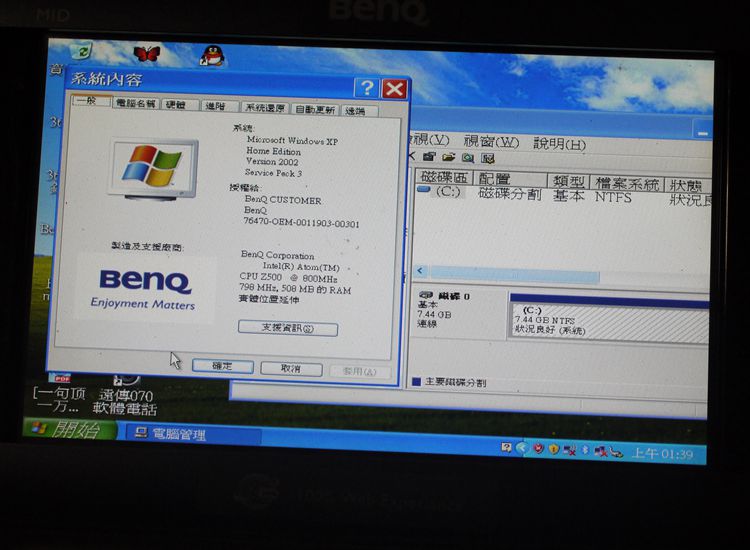
Task: Switch to the 自動更新 tab
Action: (315, 110)
